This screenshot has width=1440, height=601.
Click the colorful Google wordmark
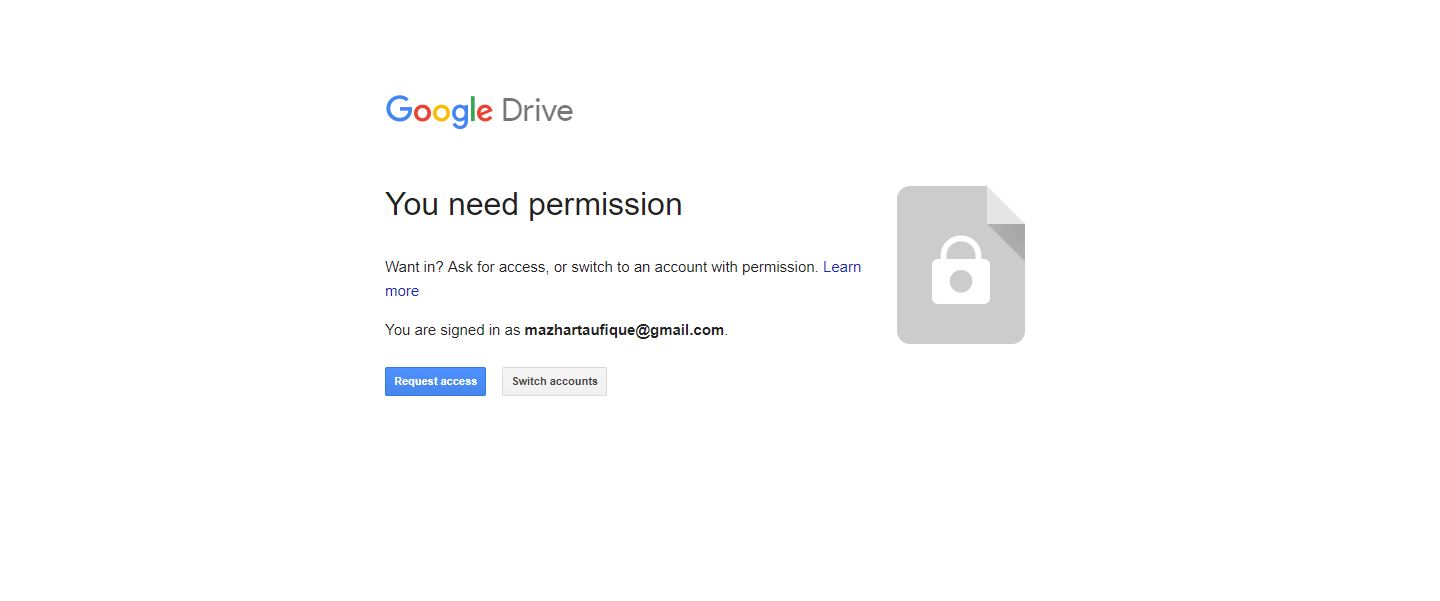(x=439, y=111)
